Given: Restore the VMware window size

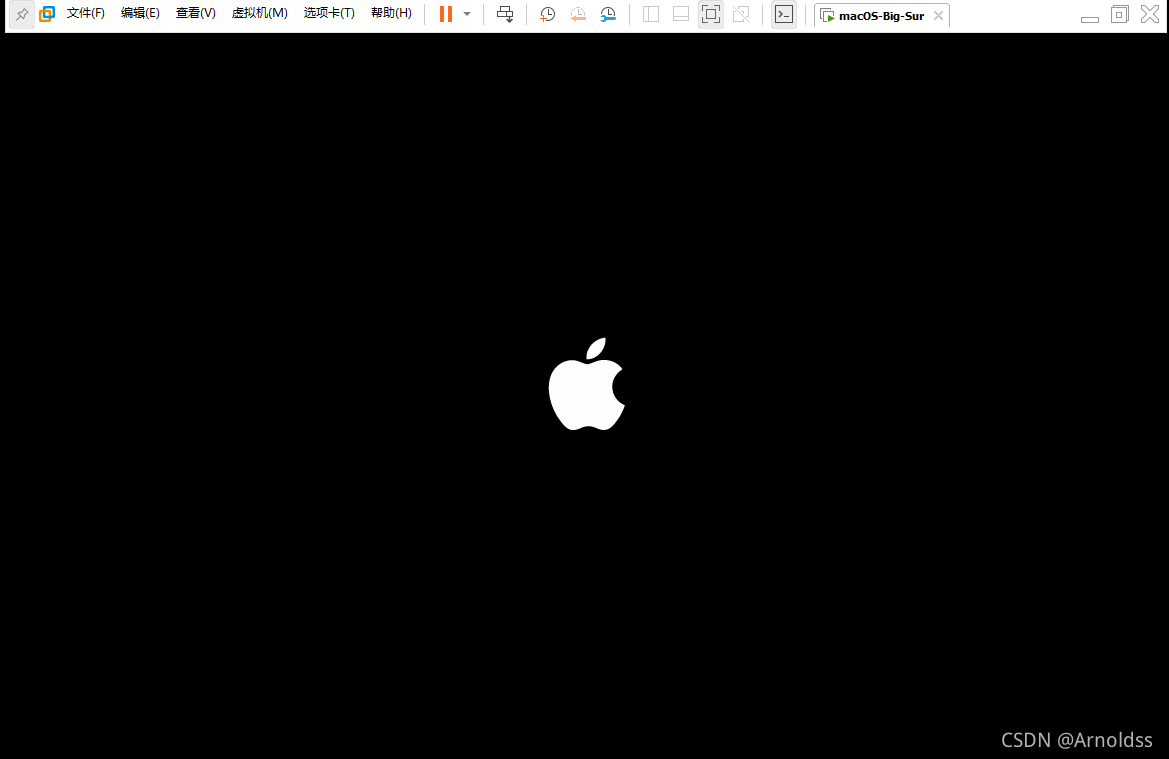Looking at the screenshot, I should (1120, 14).
